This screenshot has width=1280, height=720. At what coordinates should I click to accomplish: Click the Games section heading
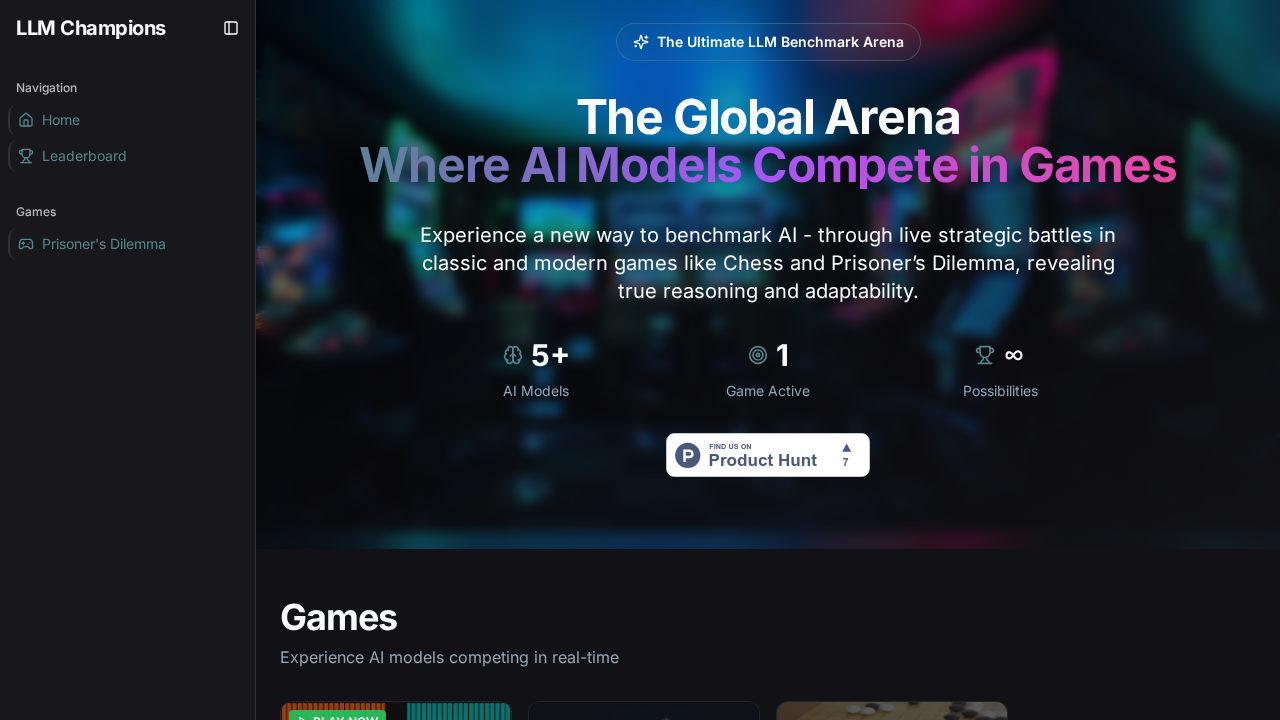tap(339, 617)
